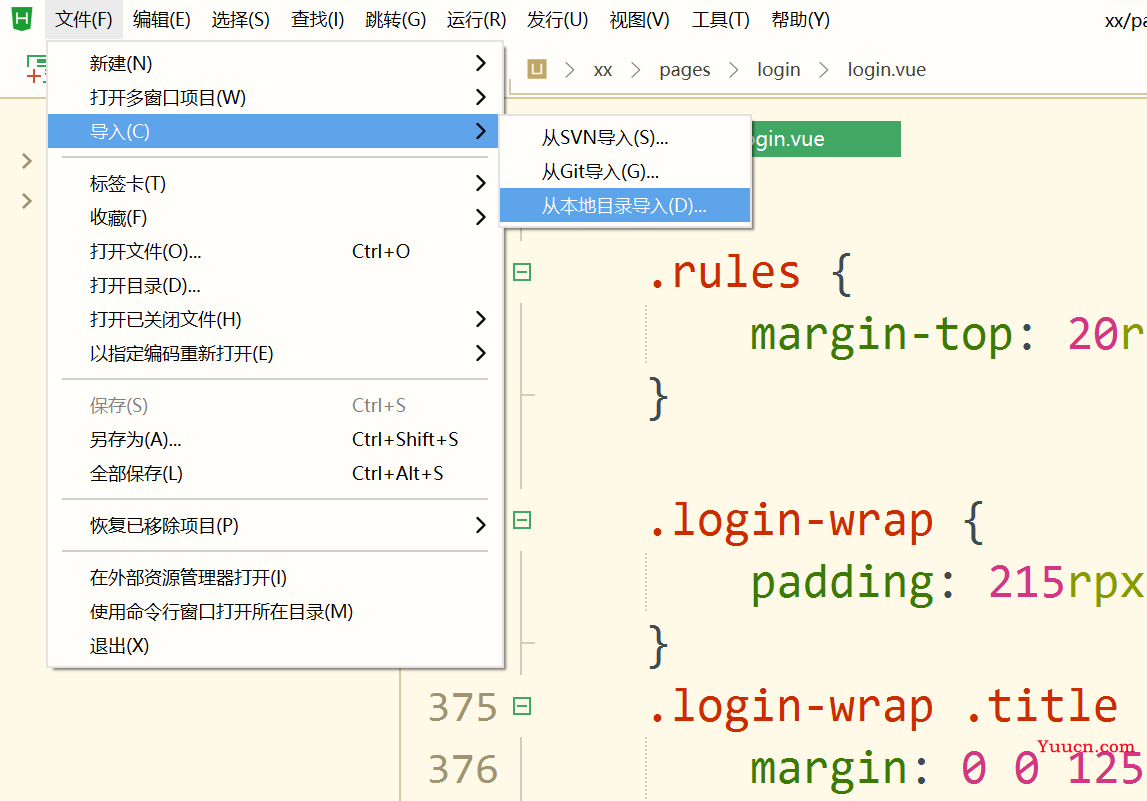Open the 视图(V) menu
This screenshot has width=1147, height=801.
click(x=639, y=20)
